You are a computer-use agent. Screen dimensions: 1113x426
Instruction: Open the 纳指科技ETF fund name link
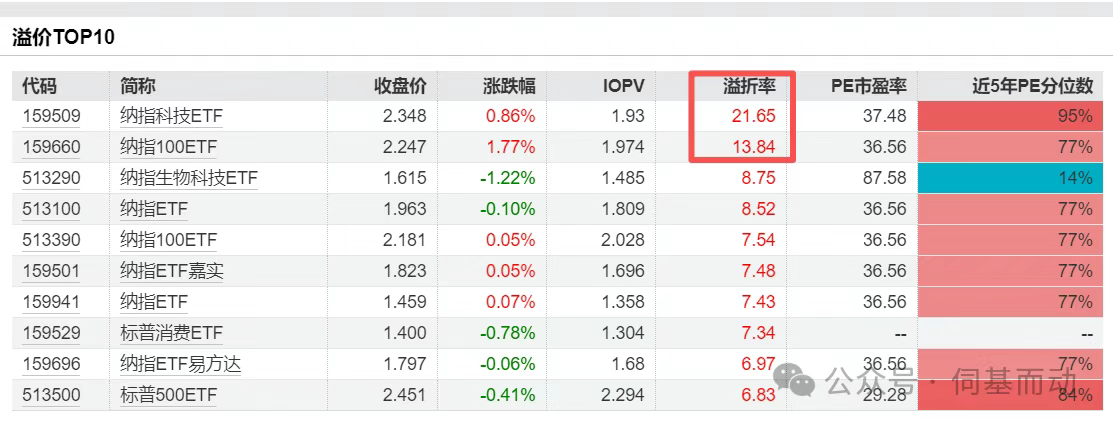click(x=171, y=116)
